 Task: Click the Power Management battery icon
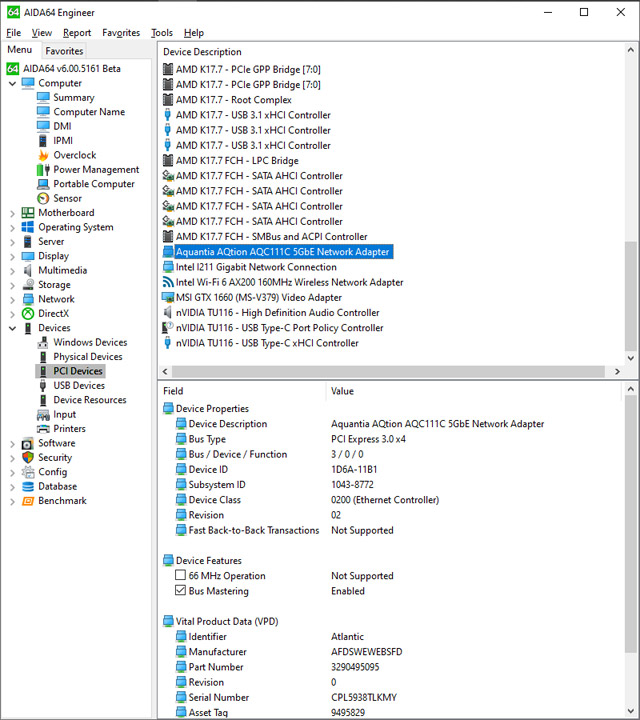[x=43, y=169]
